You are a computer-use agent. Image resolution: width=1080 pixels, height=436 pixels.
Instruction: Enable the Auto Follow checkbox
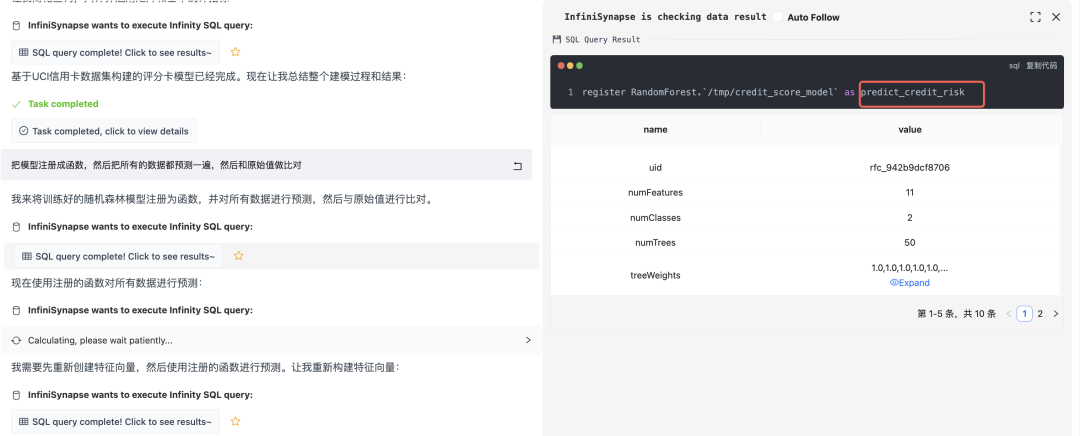click(x=777, y=17)
